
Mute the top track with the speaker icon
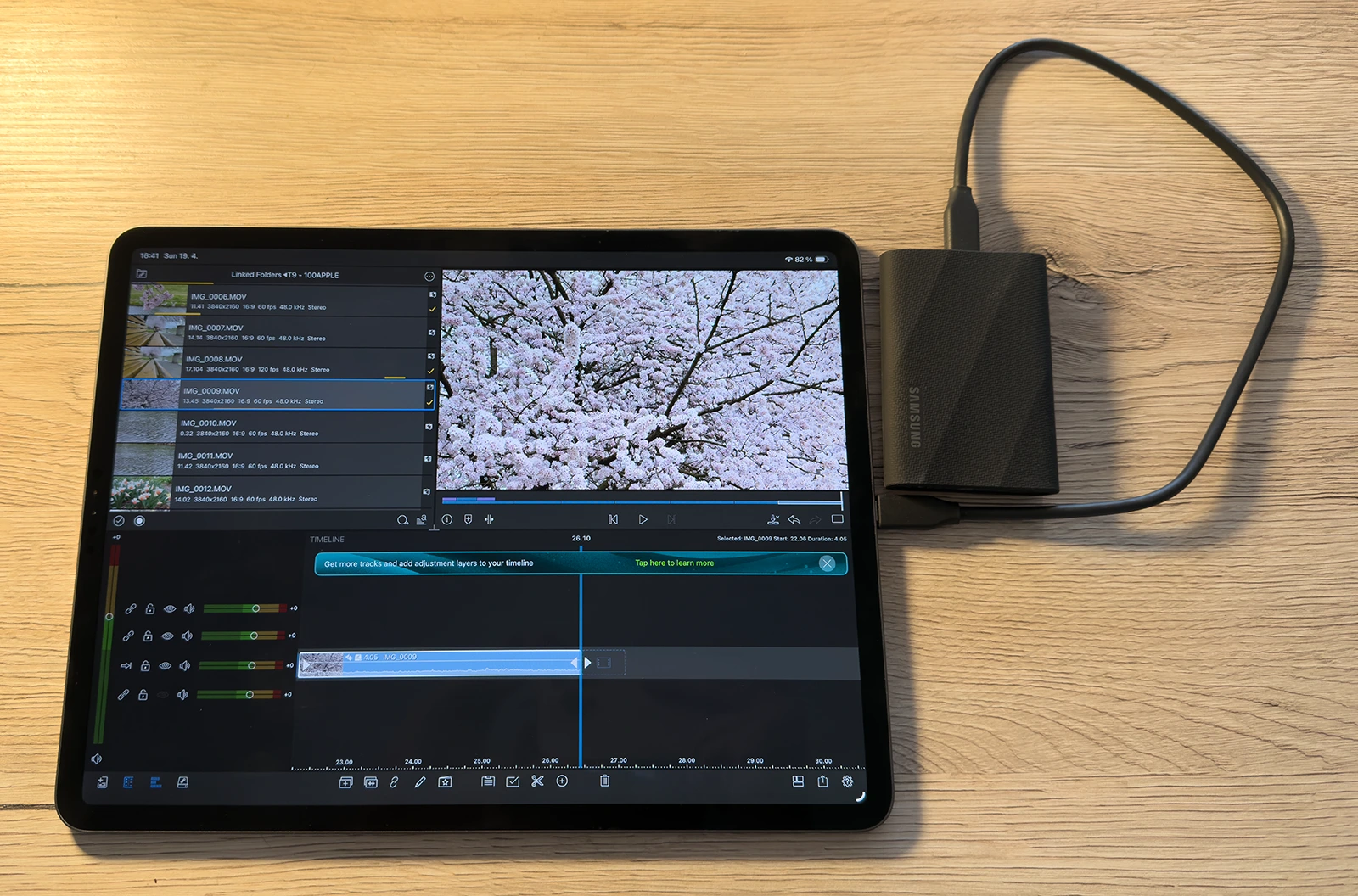pyautogui.click(x=189, y=608)
